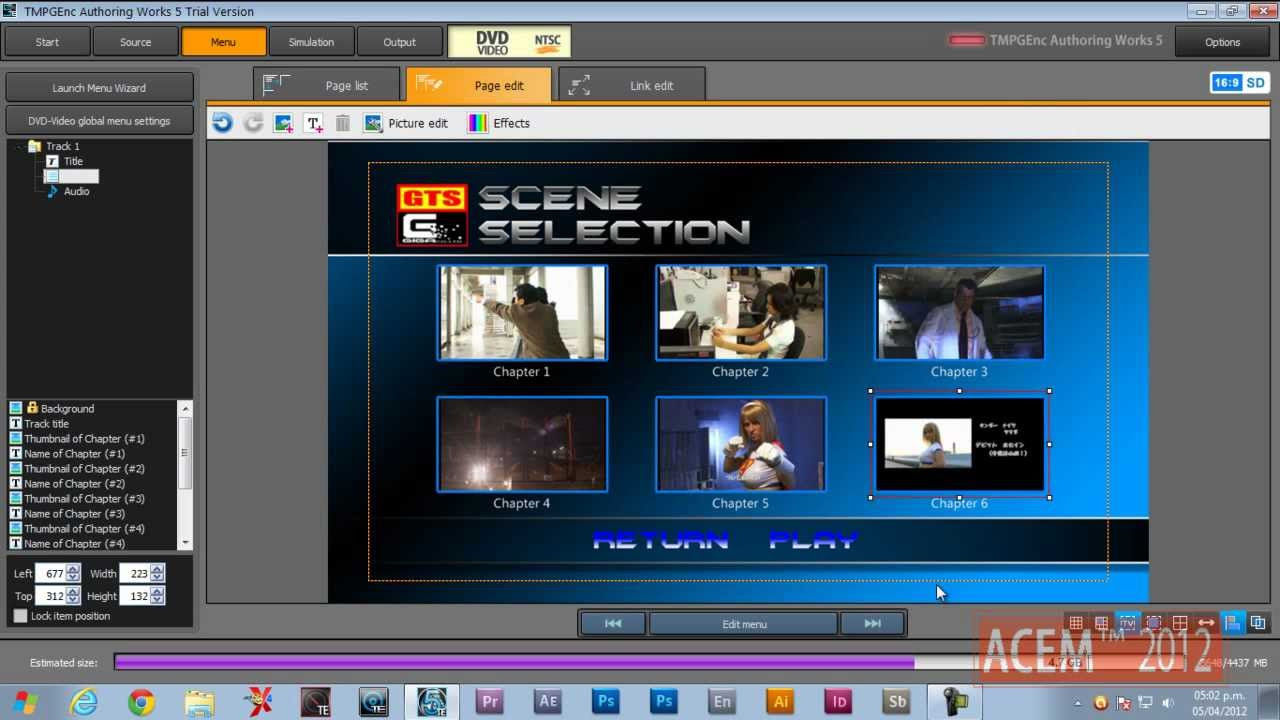
Task: Click Launch Menu Wizard
Action: pos(99,88)
